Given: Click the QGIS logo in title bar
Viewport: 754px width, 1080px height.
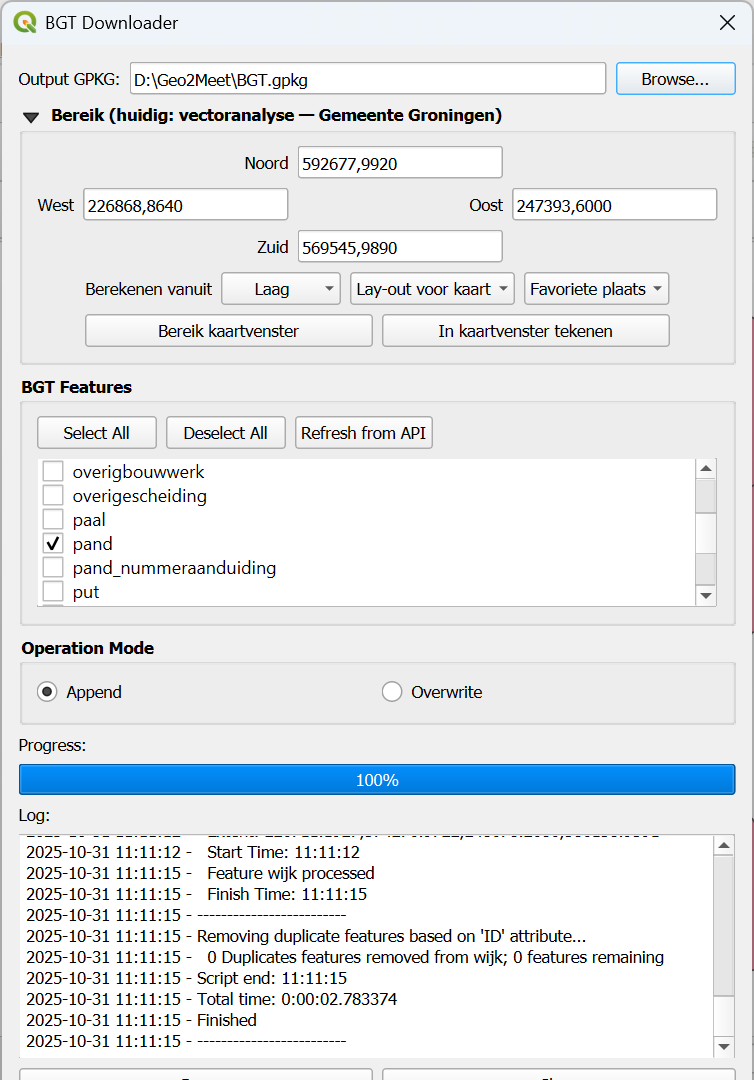Looking at the screenshot, I should click(24, 23).
